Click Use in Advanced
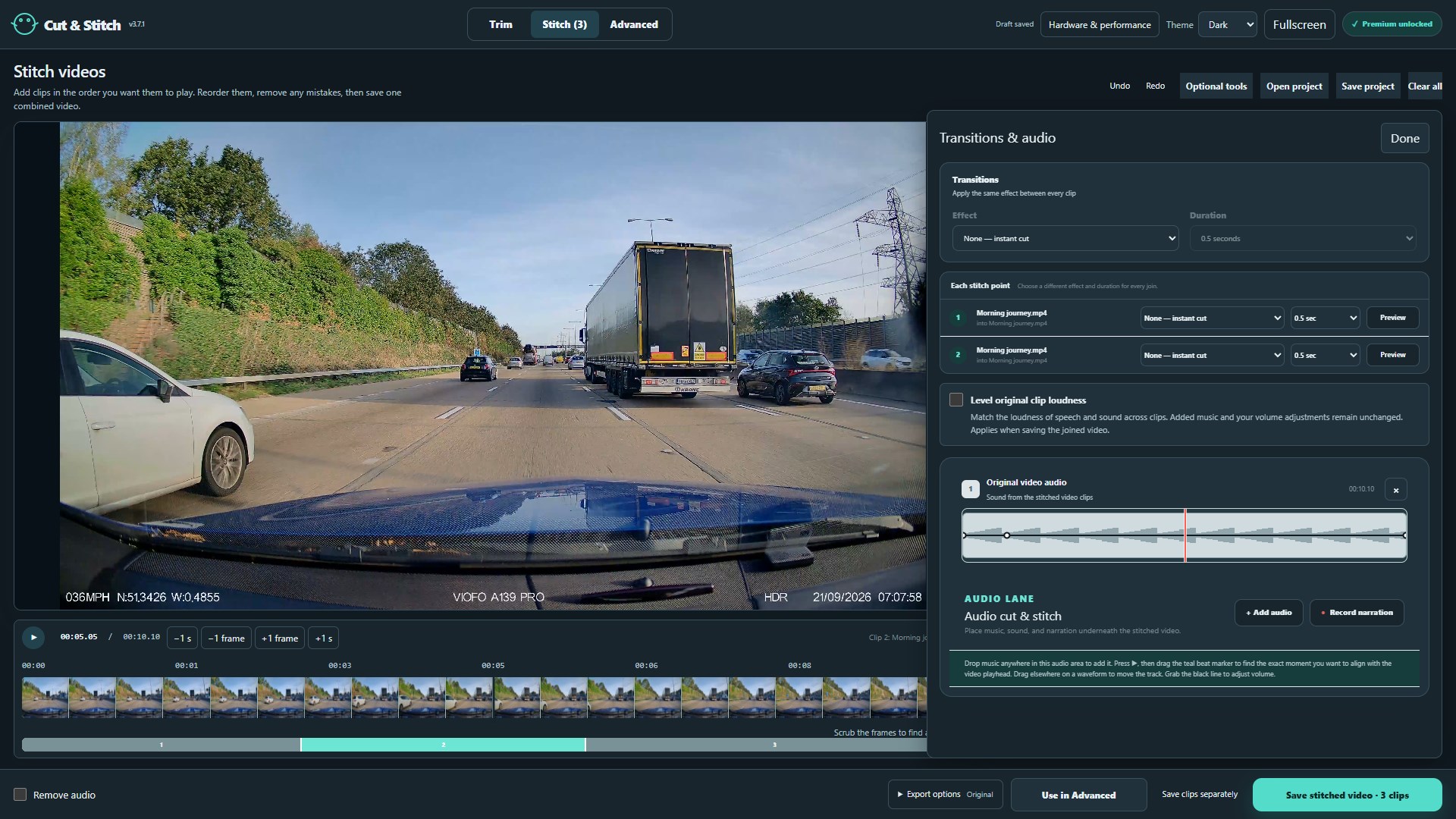 pos(1078,795)
